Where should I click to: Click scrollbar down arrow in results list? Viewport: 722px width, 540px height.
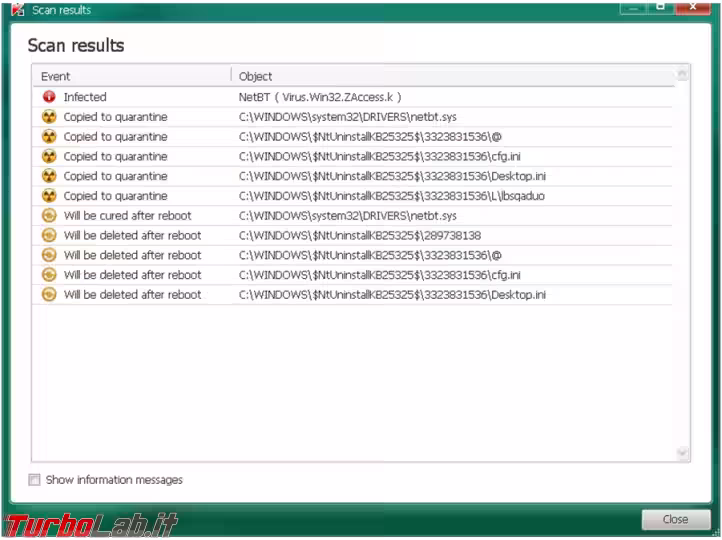pyautogui.click(x=682, y=453)
